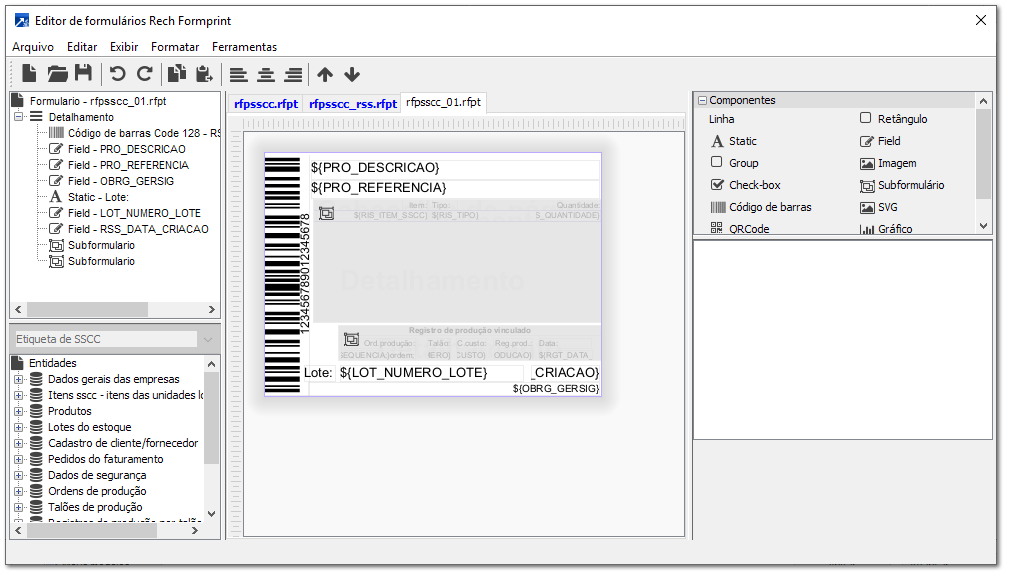Expand the Produtos entity node
Viewport: 1020px width, 581px height.
(18, 411)
